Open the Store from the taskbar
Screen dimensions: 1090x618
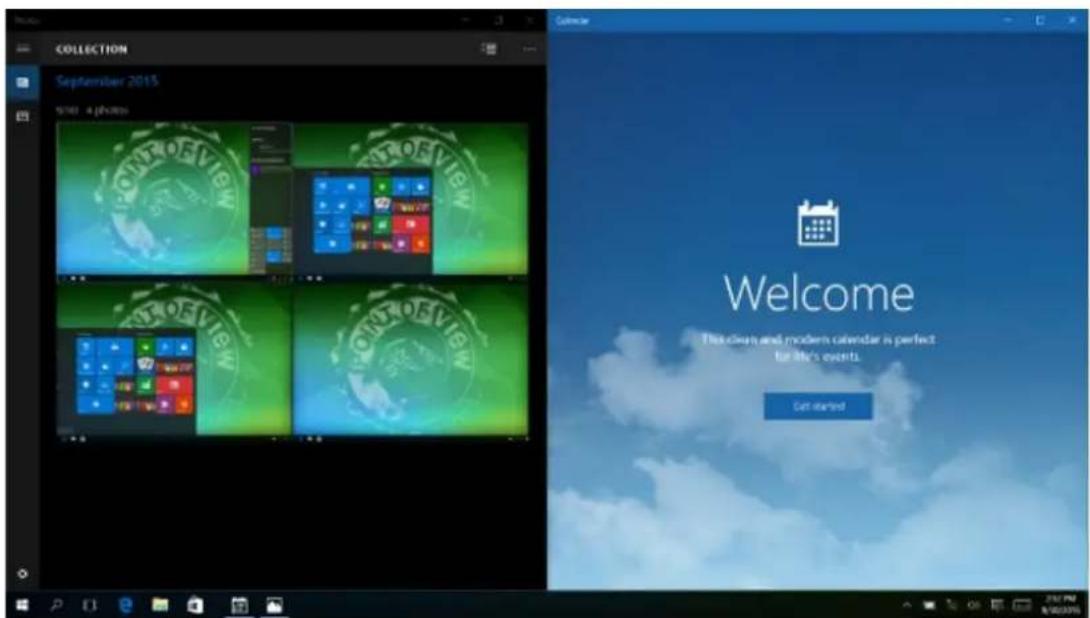(x=195, y=605)
